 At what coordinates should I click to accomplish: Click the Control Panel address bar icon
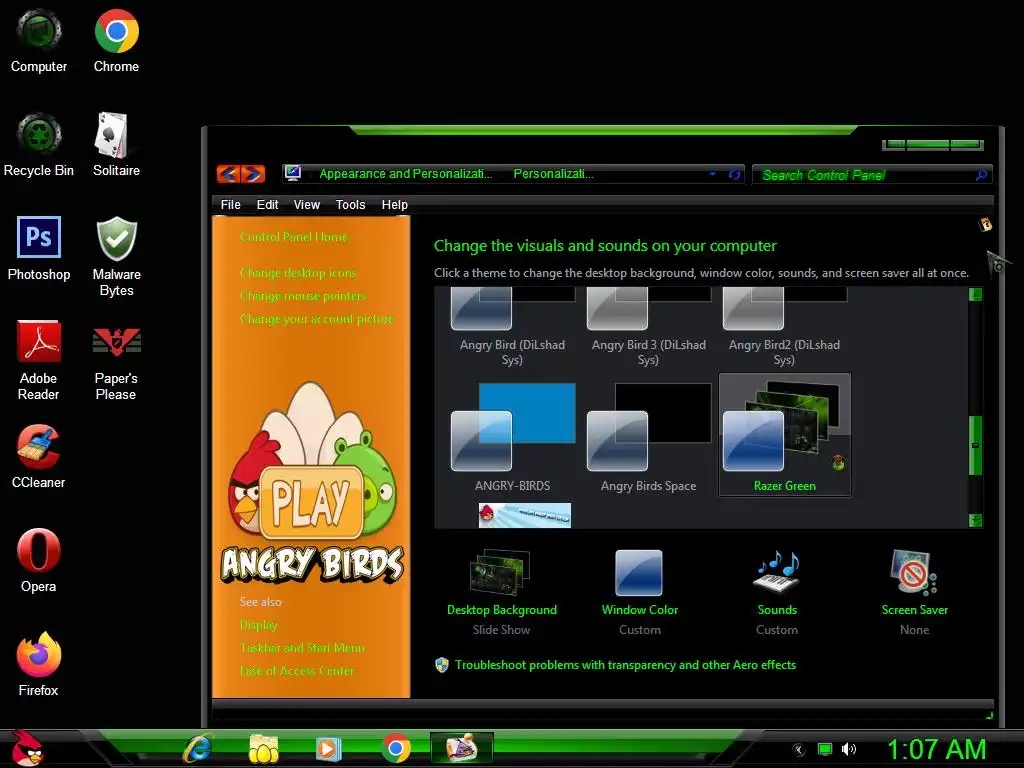coord(293,173)
